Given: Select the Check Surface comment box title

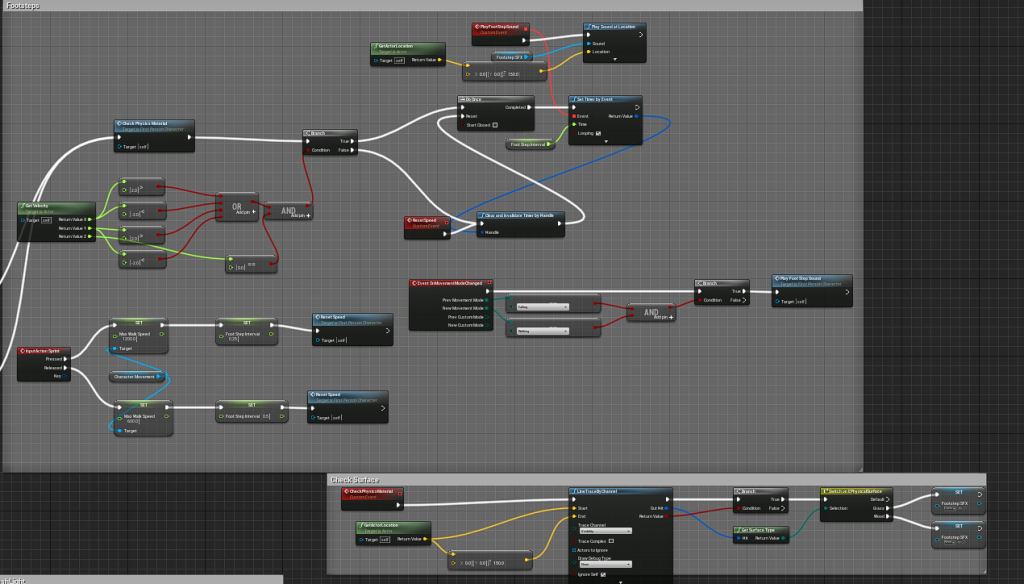Looking at the screenshot, I should [355, 480].
